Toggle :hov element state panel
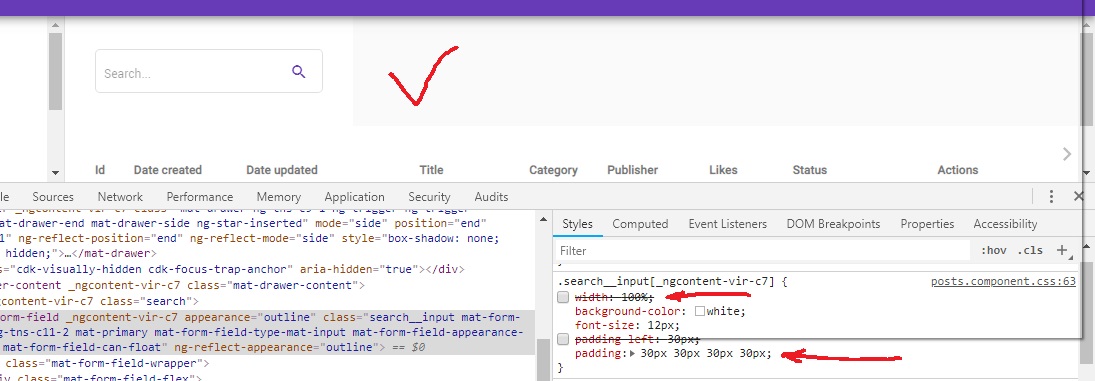1095x381 pixels. (994, 251)
